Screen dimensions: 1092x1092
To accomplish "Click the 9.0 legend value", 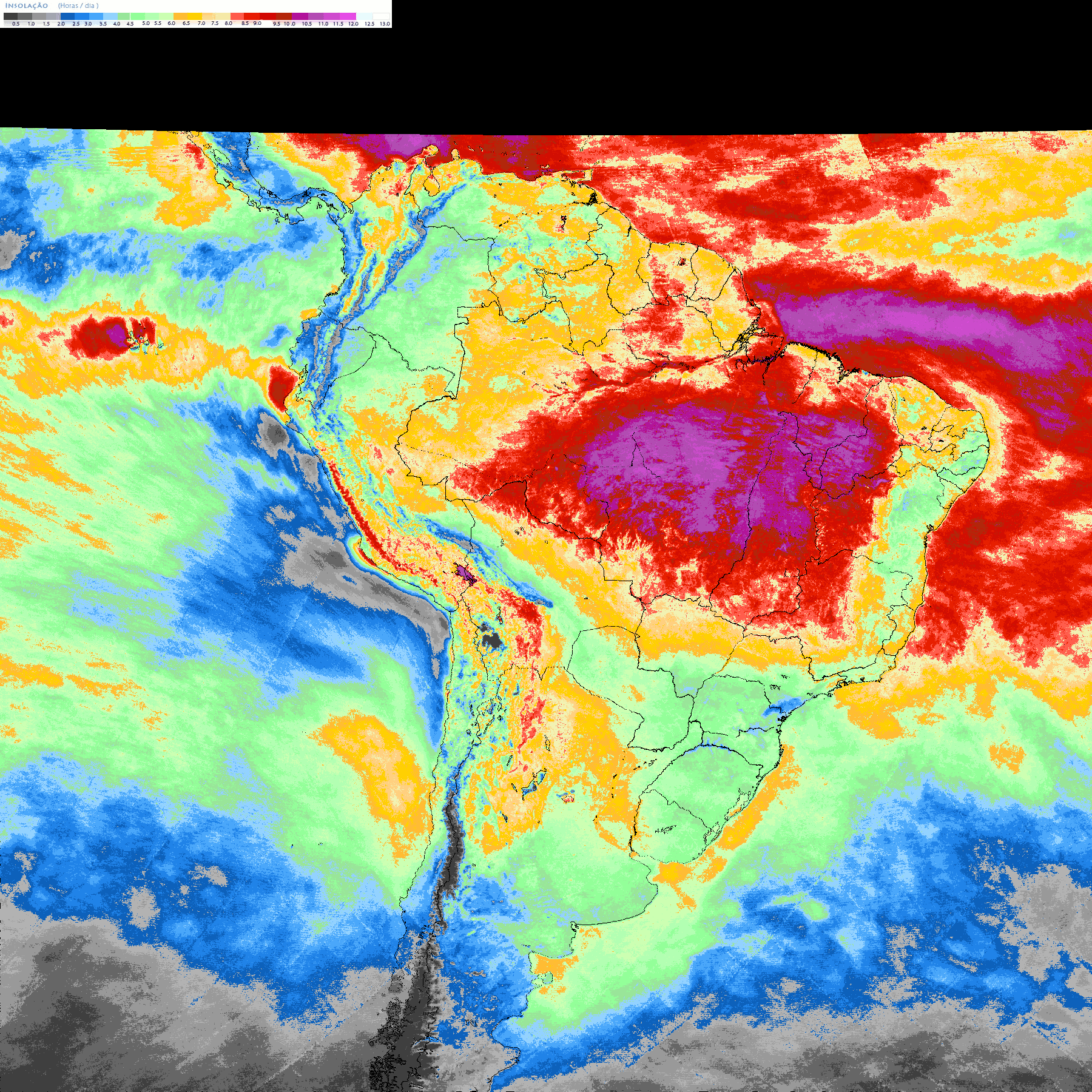I will (257, 23).
